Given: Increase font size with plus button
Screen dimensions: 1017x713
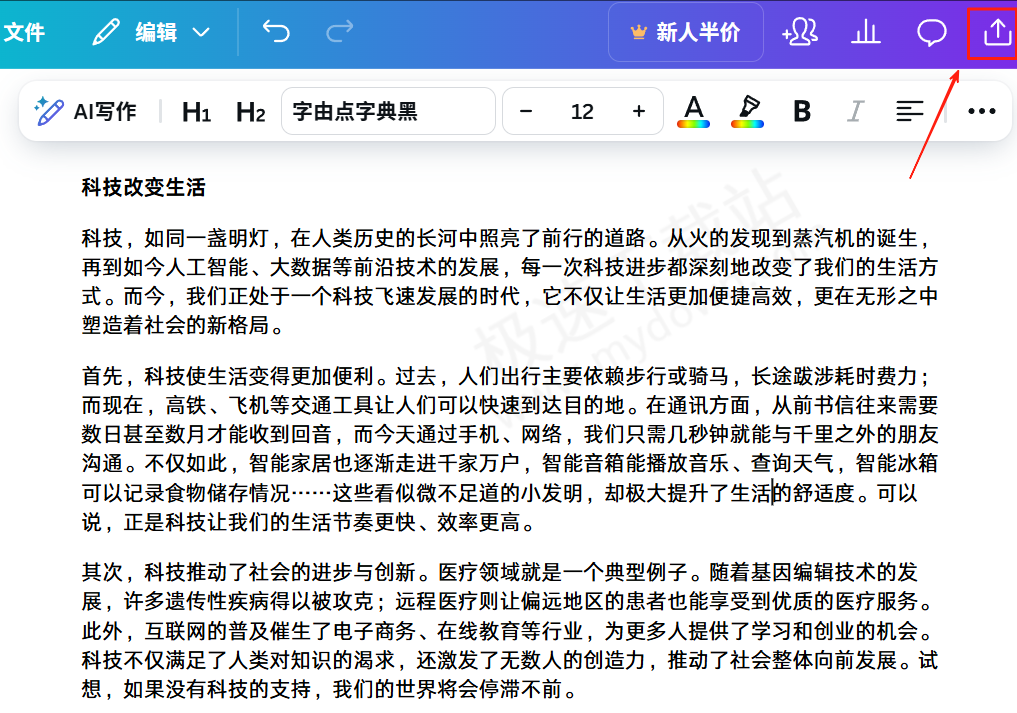Looking at the screenshot, I should pyautogui.click(x=639, y=111).
